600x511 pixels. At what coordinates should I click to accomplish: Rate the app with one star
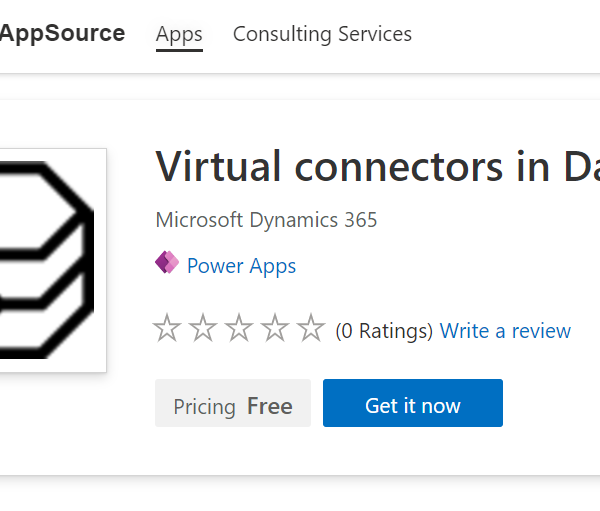[x=167, y=328]
